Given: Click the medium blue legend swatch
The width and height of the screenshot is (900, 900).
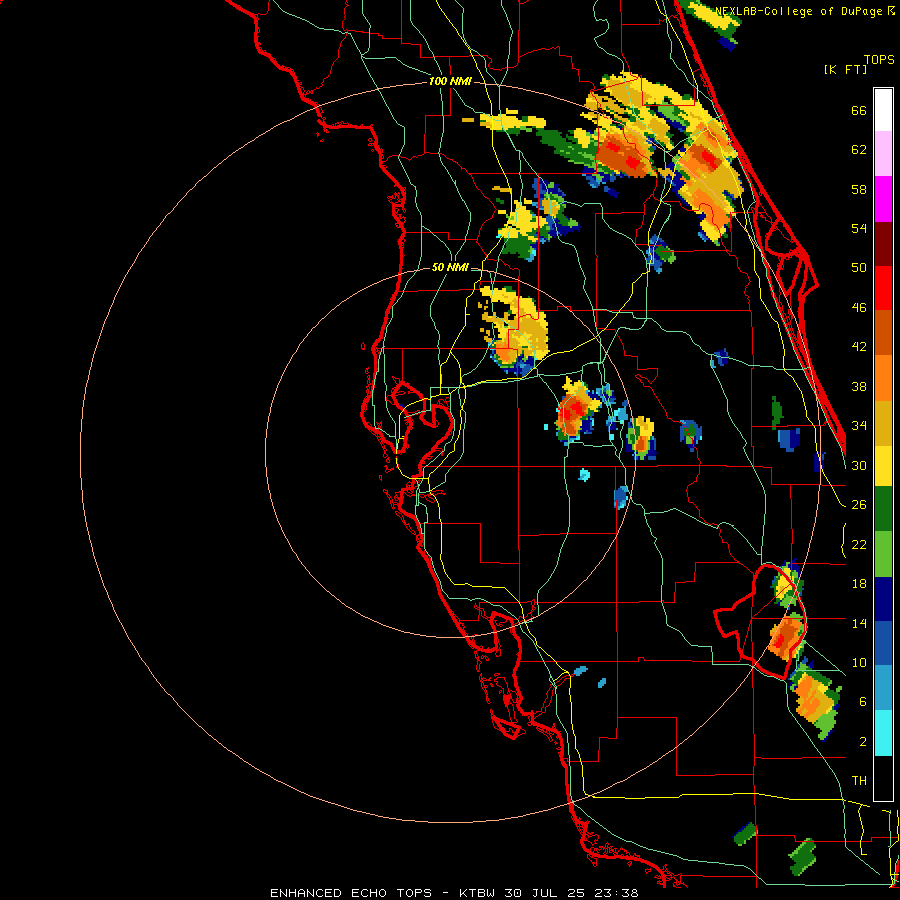Looking at the screenshot, I should tap(883, 644).
